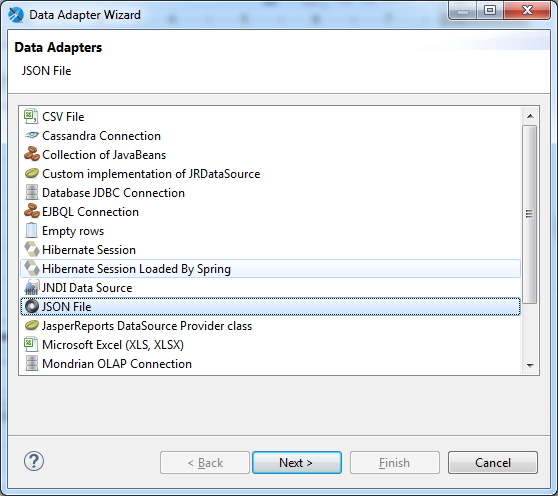Click the scrollbar up arrow
558x496 pixels.
coord(530,116)
